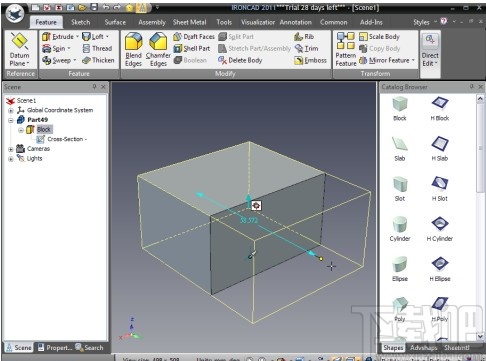Image resolution: width=486 pixels, height=361 pixels.
Task: Select the Trim tool
Action: [x=306, y=49]
